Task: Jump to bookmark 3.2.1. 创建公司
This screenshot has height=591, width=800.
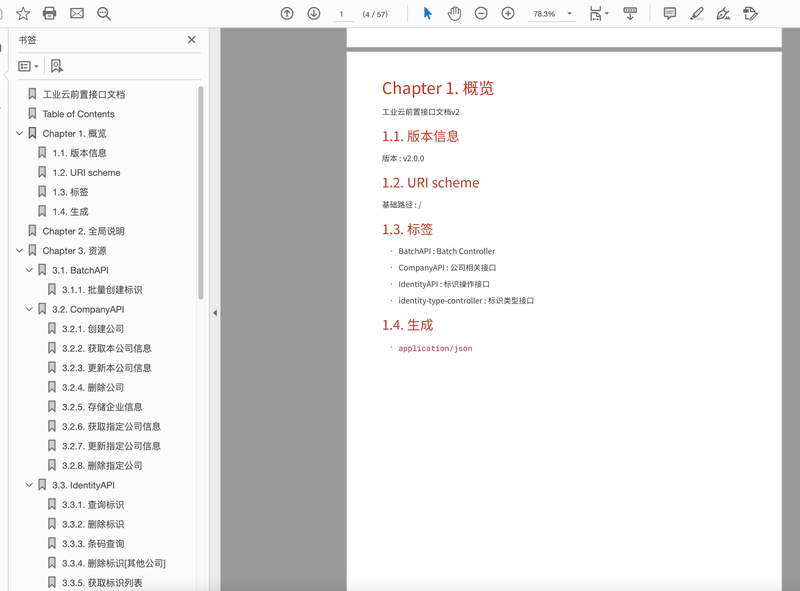Action: 93,329
